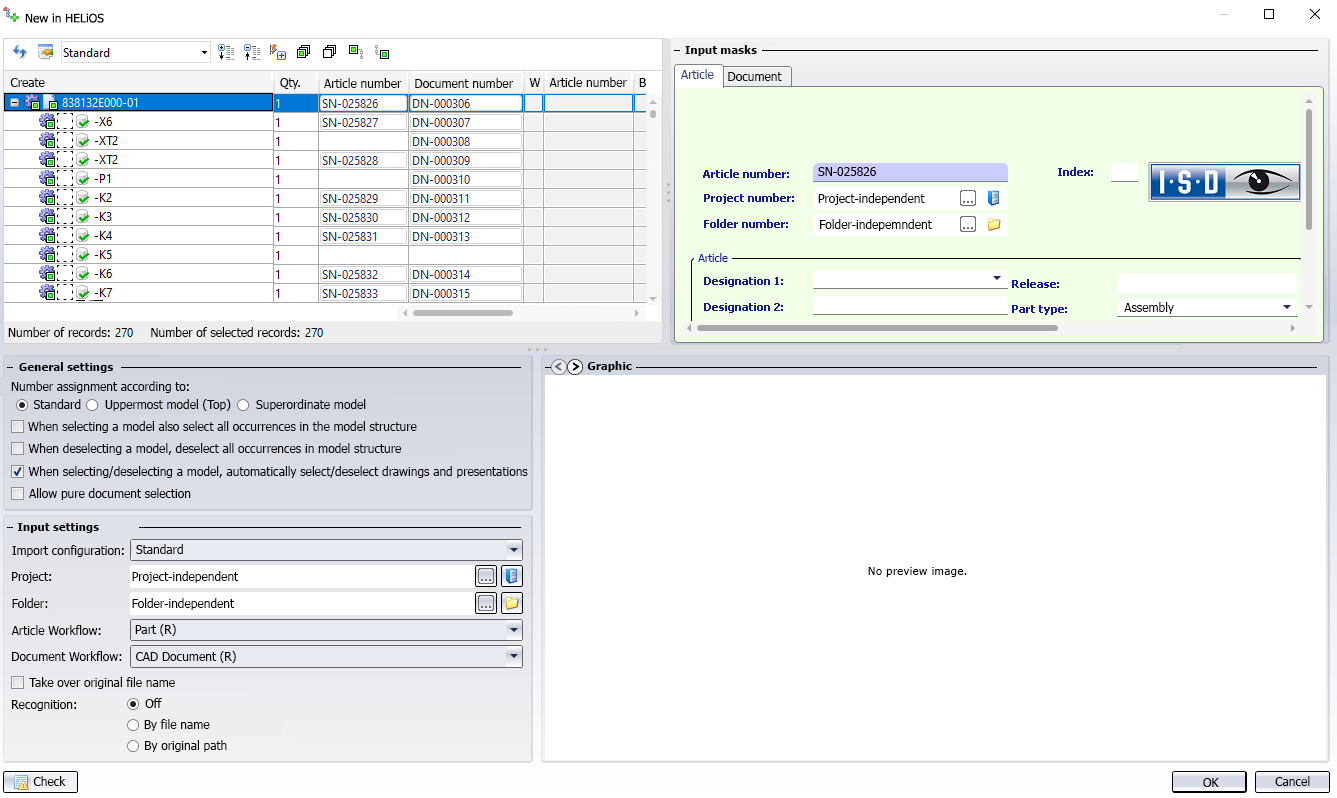The width and height of the screenshot is (1337, 798).
Task: Click document number cell DN-000311
Action: (x=466, y=198)
